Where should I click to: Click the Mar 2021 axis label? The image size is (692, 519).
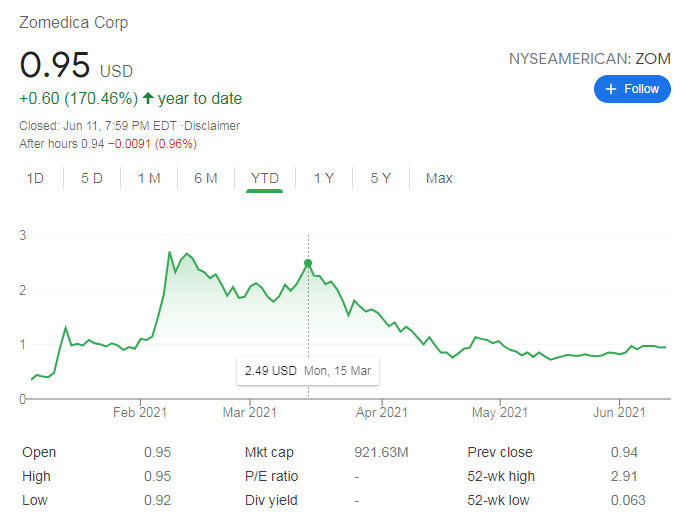coord(249,412)
